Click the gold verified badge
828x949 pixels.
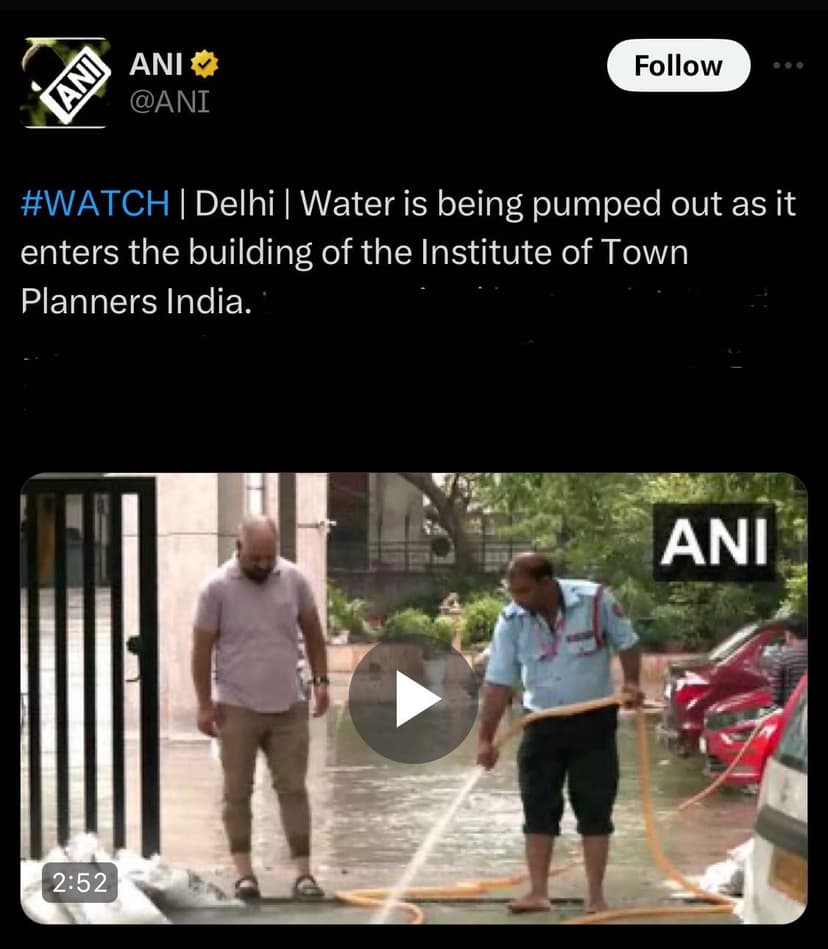coord(205,64)
